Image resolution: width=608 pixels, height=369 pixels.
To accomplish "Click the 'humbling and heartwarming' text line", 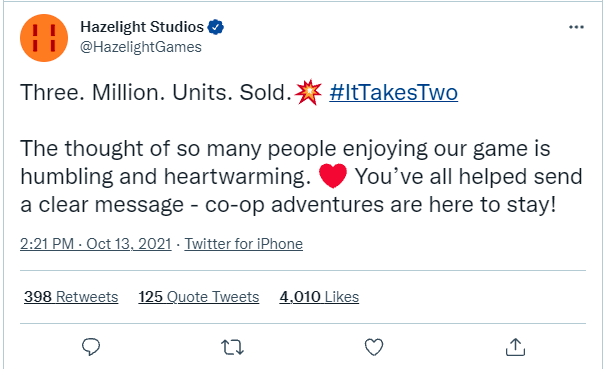I will tap(166, 177).
